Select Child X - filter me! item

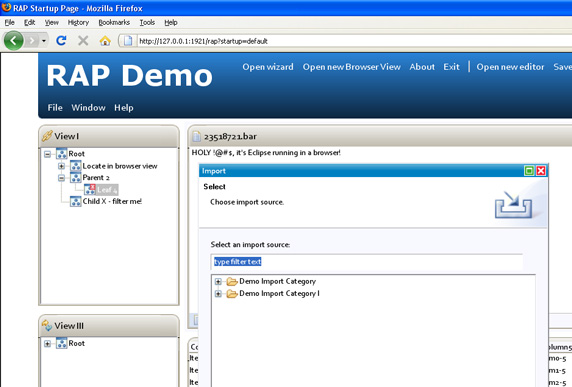coord(112,201)
